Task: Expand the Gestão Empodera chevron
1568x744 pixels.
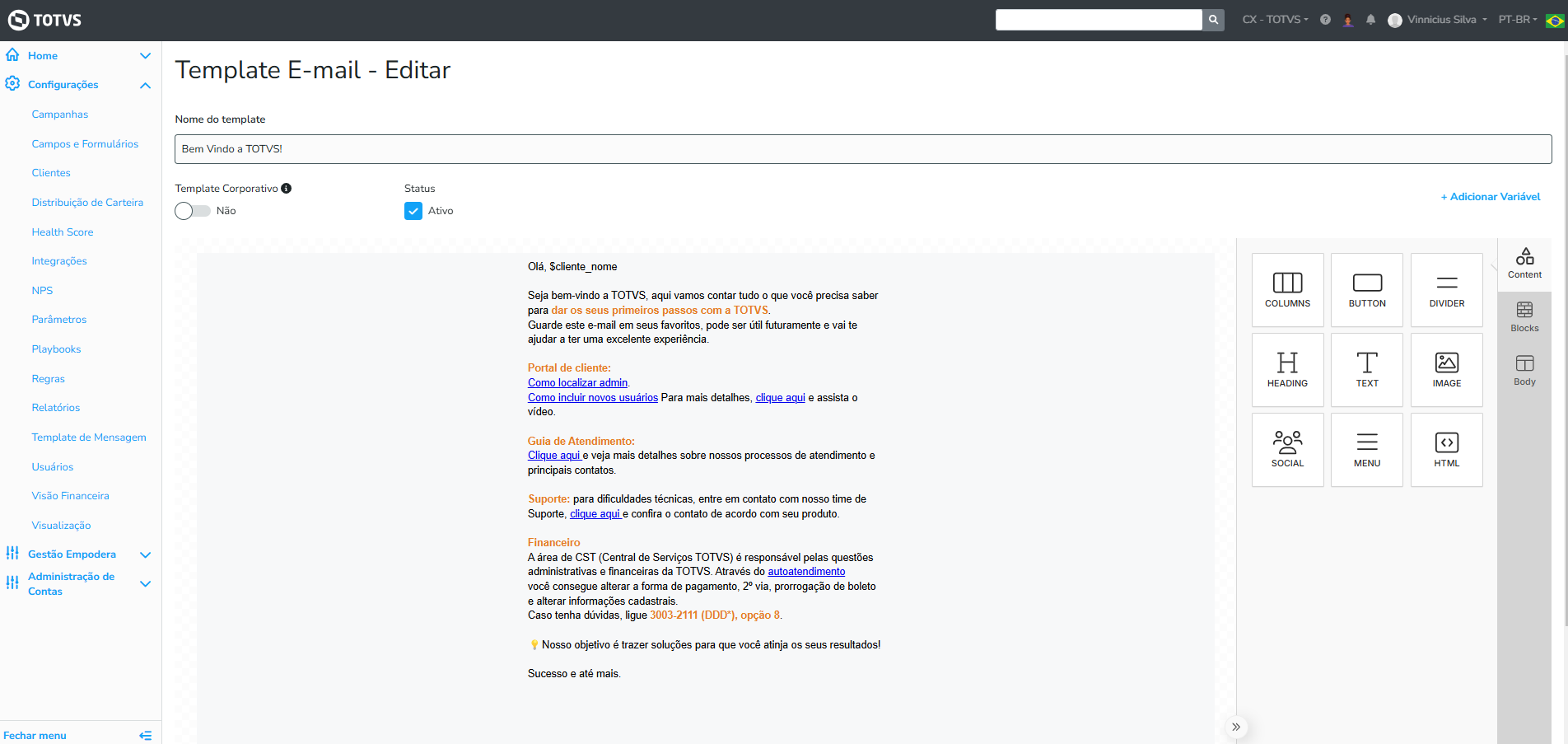Action: click(x=146, y=554)
